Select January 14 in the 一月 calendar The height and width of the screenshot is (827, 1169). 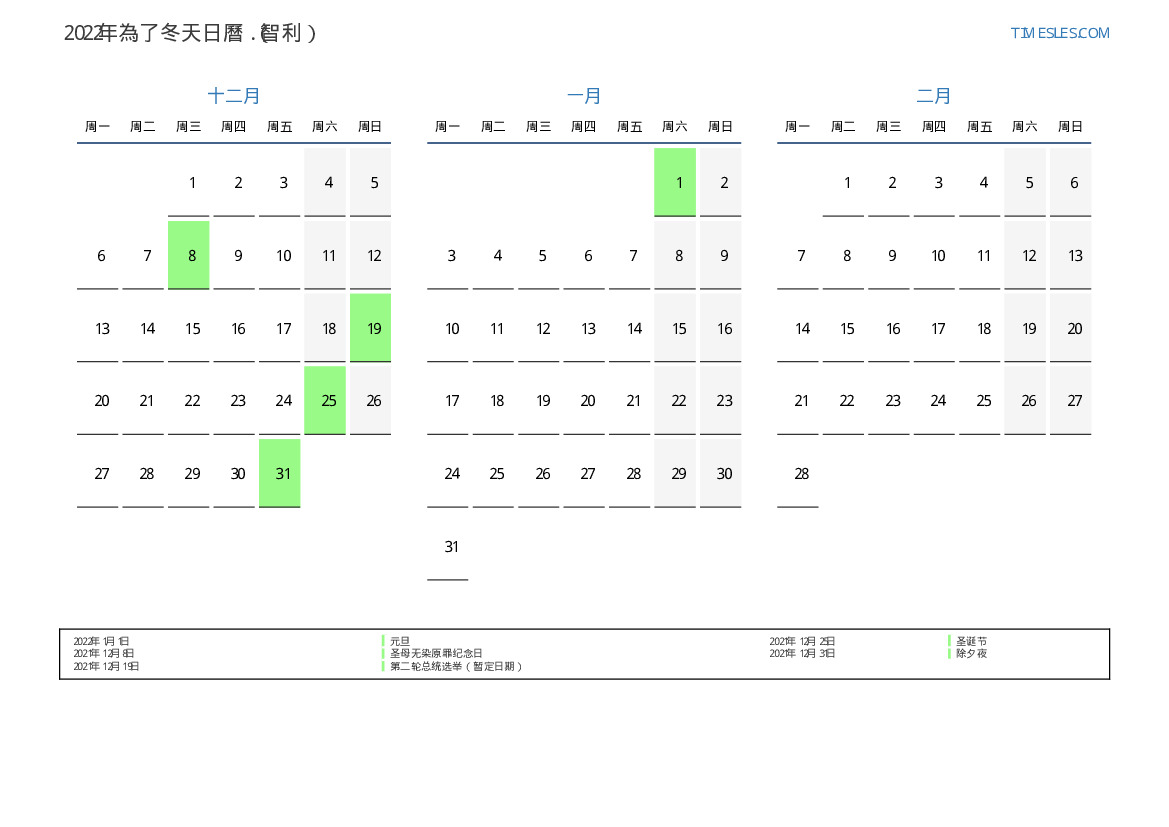[x=630, y=328]
